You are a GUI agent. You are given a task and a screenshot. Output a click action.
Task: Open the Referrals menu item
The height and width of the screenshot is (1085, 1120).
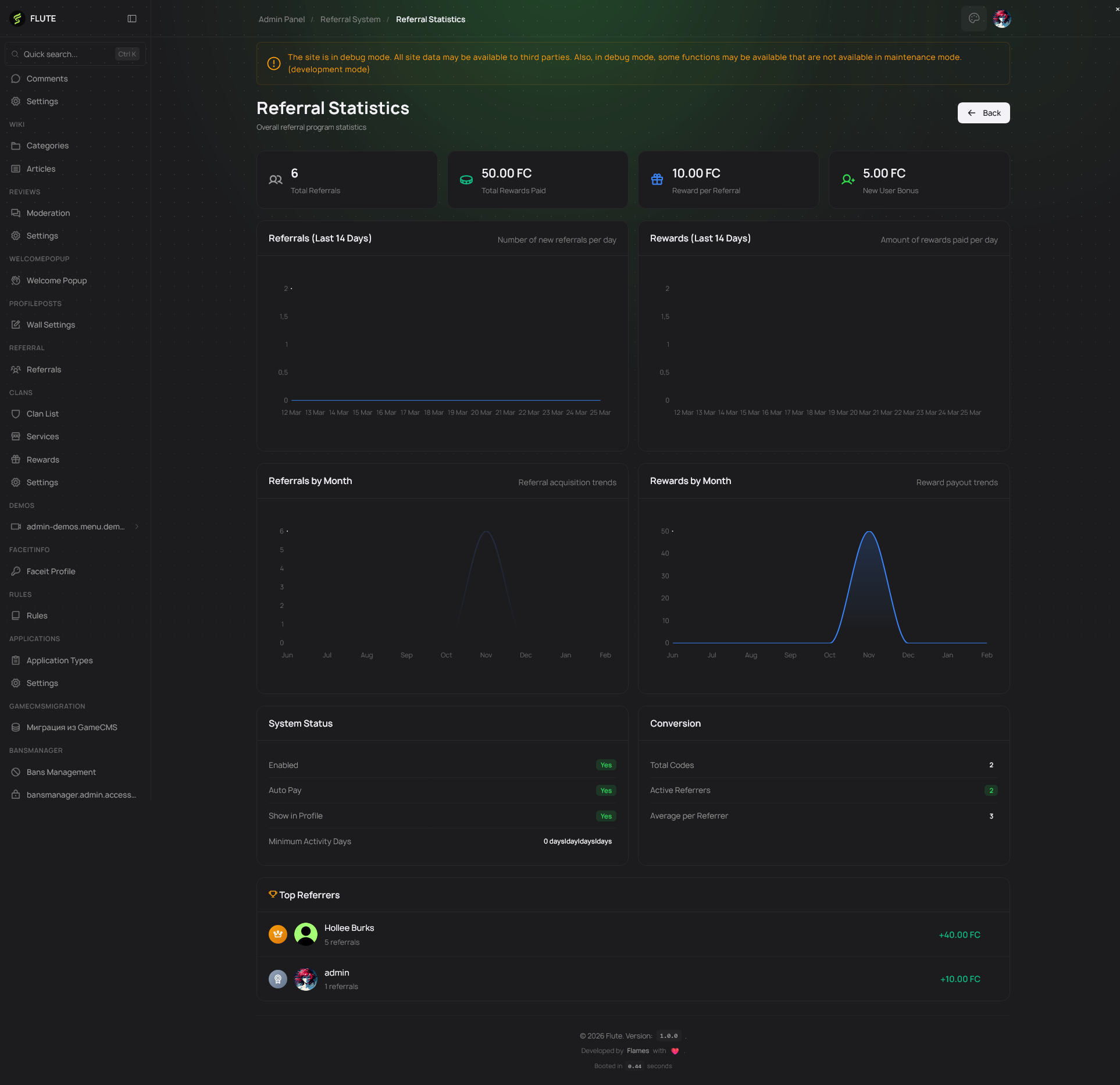click(x=44, y=369)
